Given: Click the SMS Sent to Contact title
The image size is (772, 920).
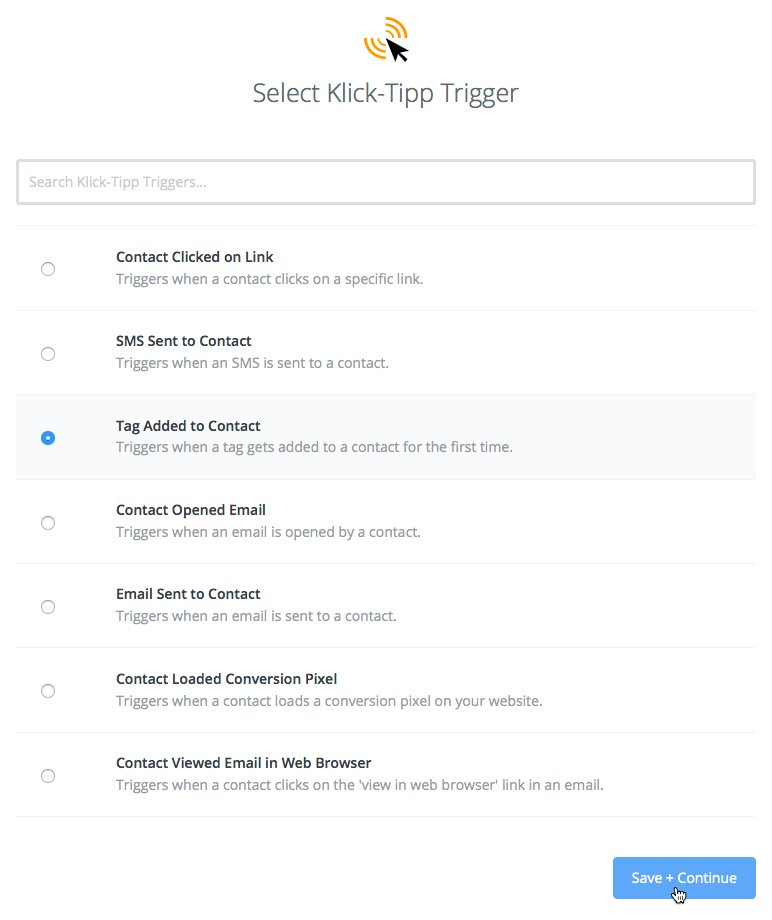Looking at the screenshot, I should [184, 341].
